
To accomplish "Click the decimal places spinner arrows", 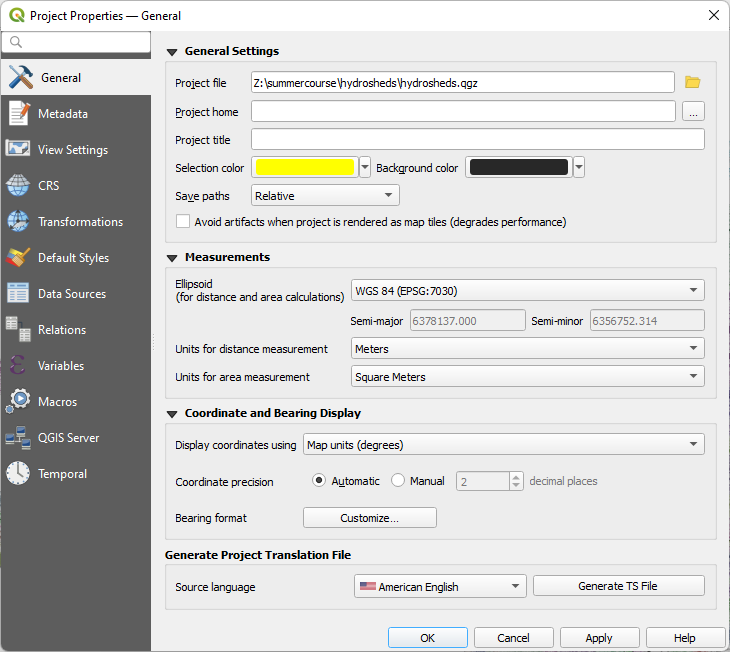I will tap(516, 481).
